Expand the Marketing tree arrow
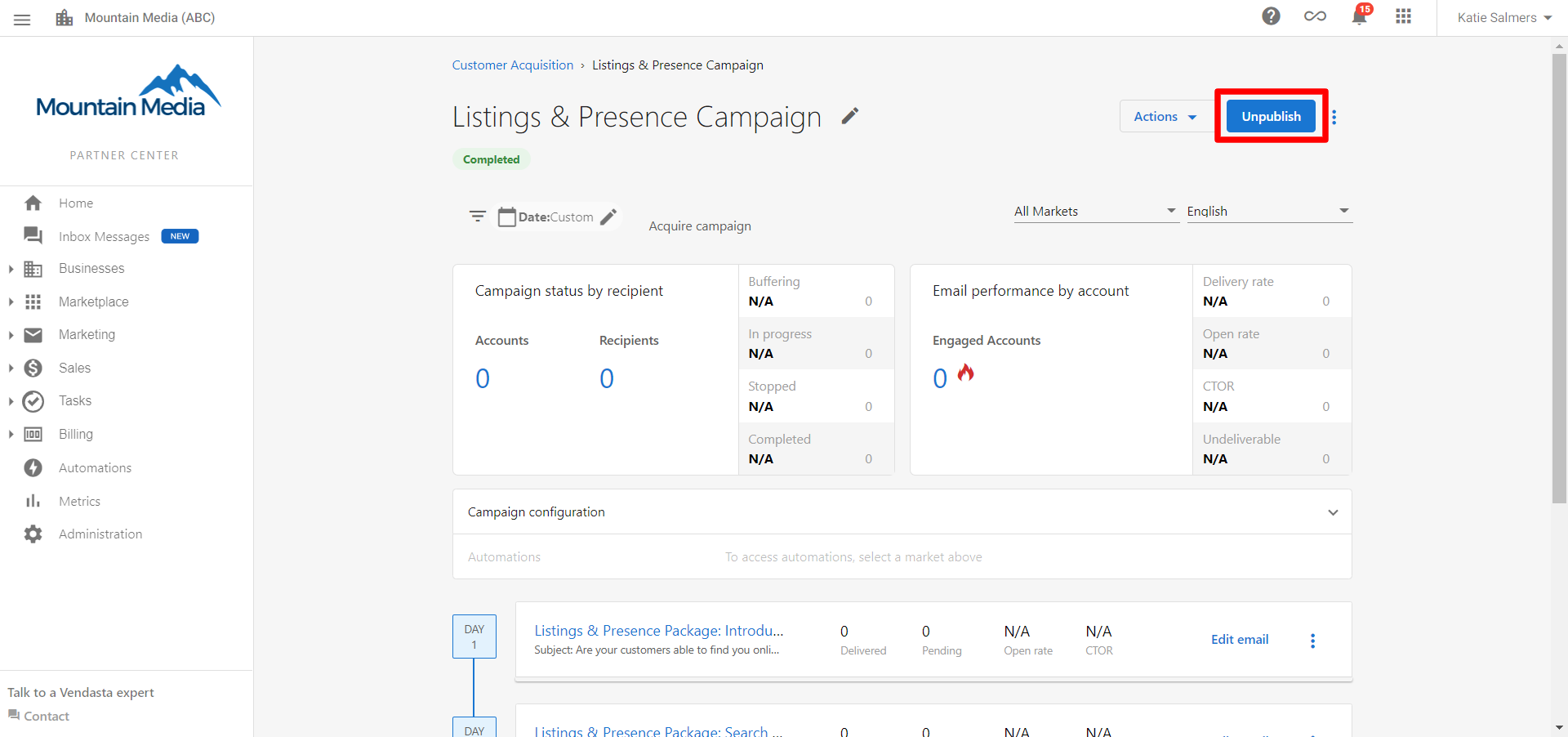The width and height of the screenshot is (1568, 737). pos(11,335)
